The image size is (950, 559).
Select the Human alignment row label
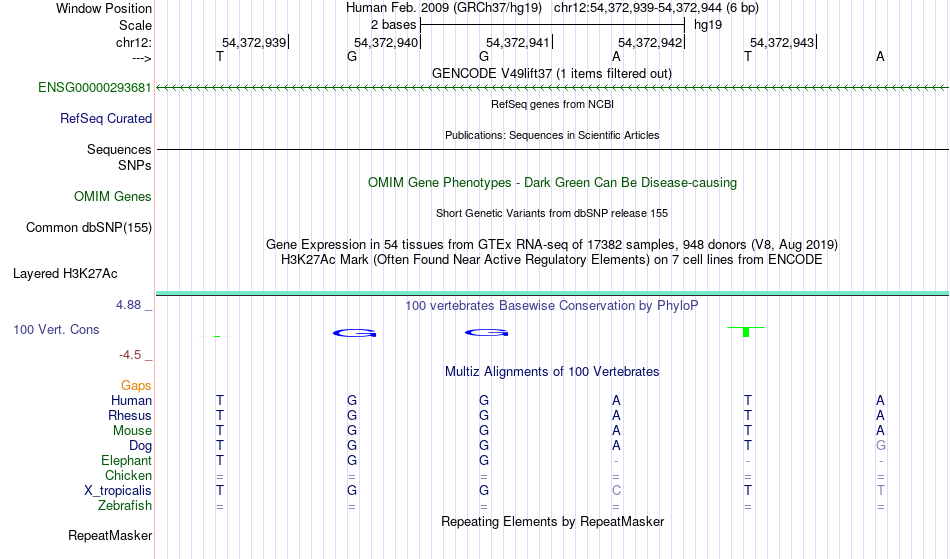tap(131, 401)
